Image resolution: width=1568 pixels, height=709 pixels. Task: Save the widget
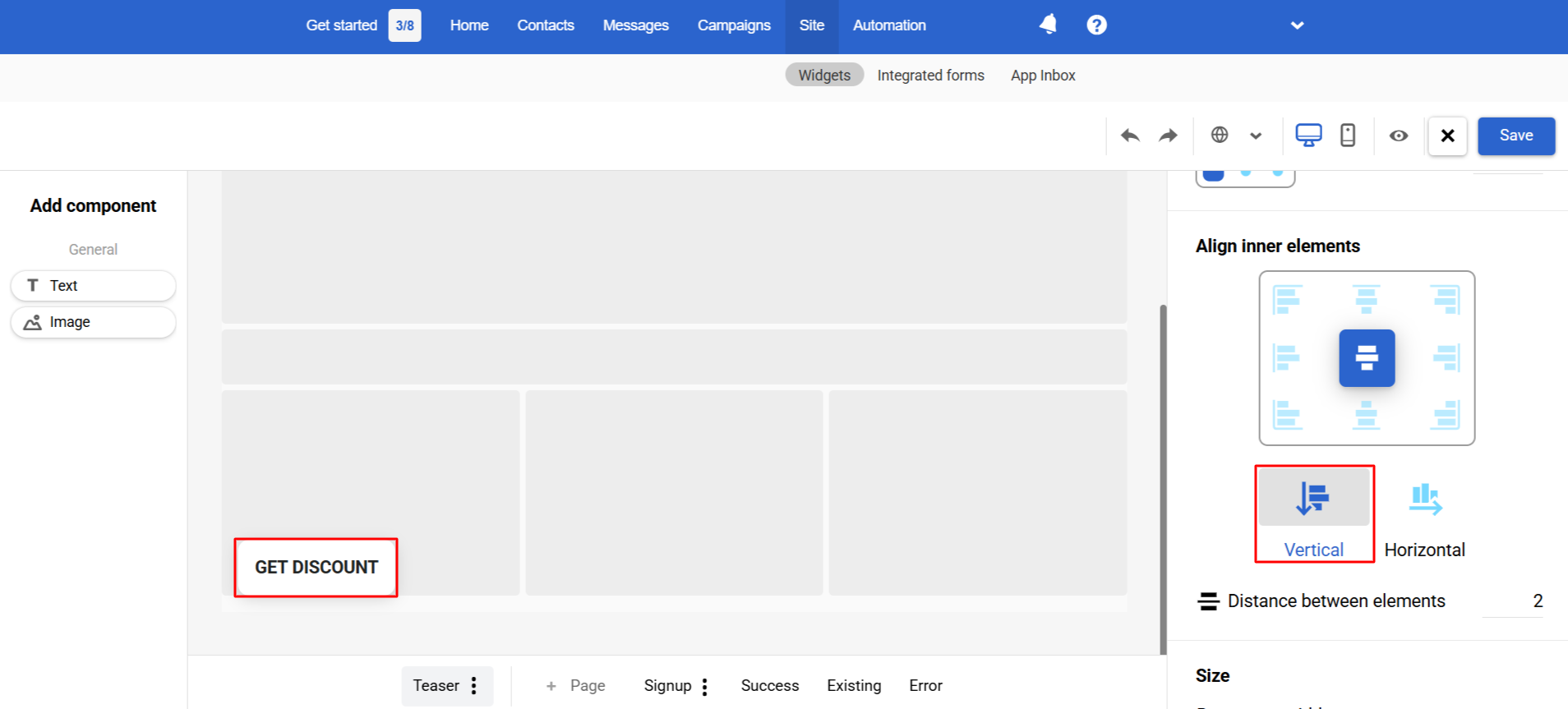click(1516, 136)
